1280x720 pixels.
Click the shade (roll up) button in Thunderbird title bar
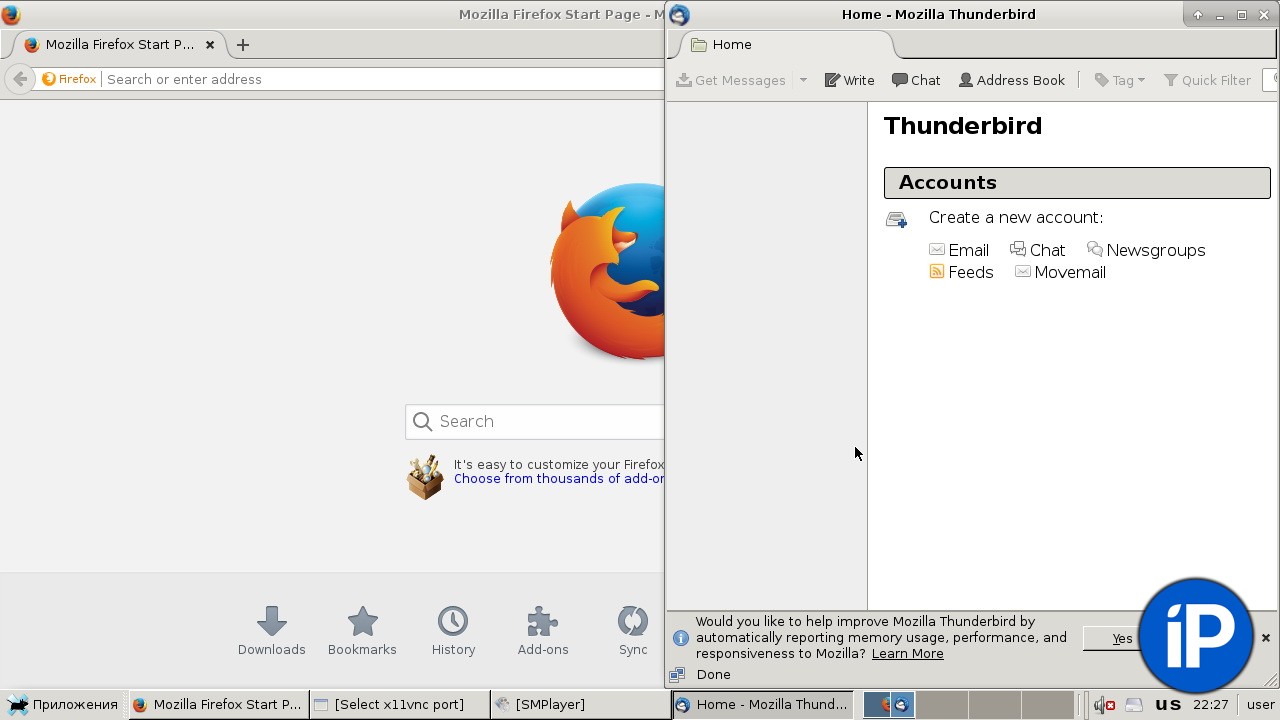pyautogui.click(x=1198, y=15)
